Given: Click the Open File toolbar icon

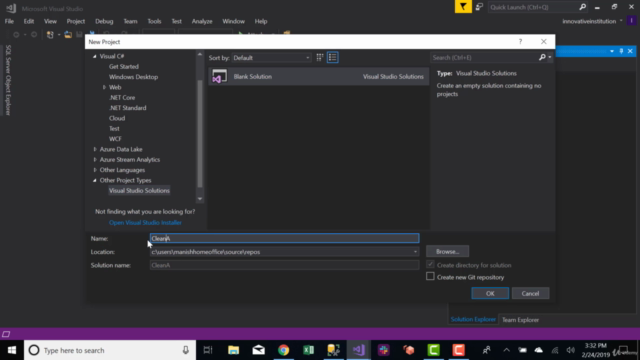Looking at the screenshot, I should click(x=68, y=35).
